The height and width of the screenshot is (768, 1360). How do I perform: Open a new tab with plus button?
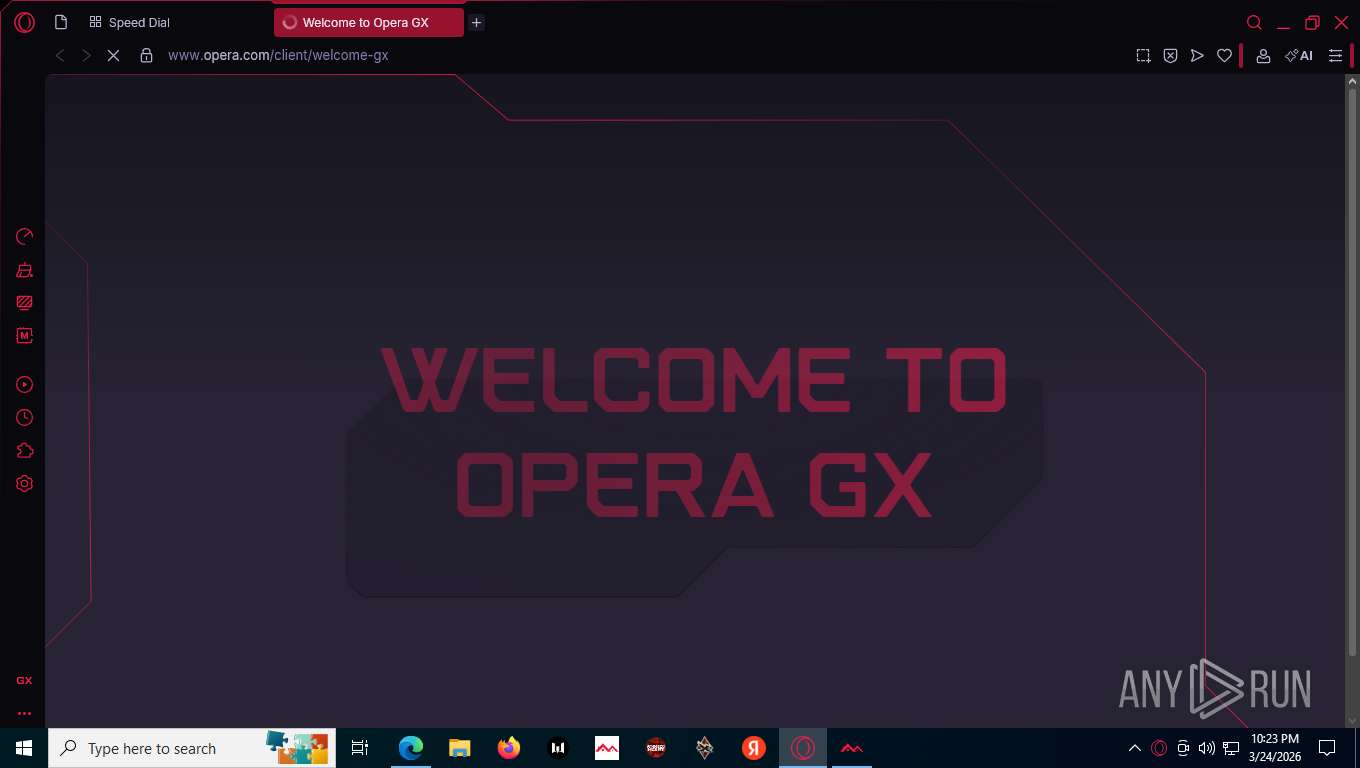(477, 22)
